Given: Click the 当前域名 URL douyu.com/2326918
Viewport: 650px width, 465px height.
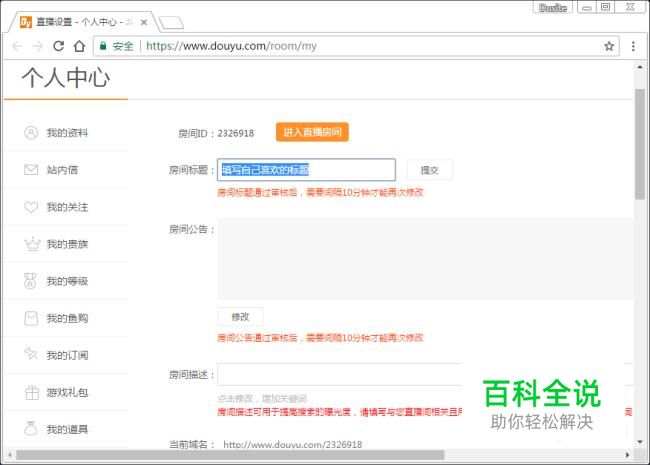Looking at the screenshot, I should tap(293, 445).
